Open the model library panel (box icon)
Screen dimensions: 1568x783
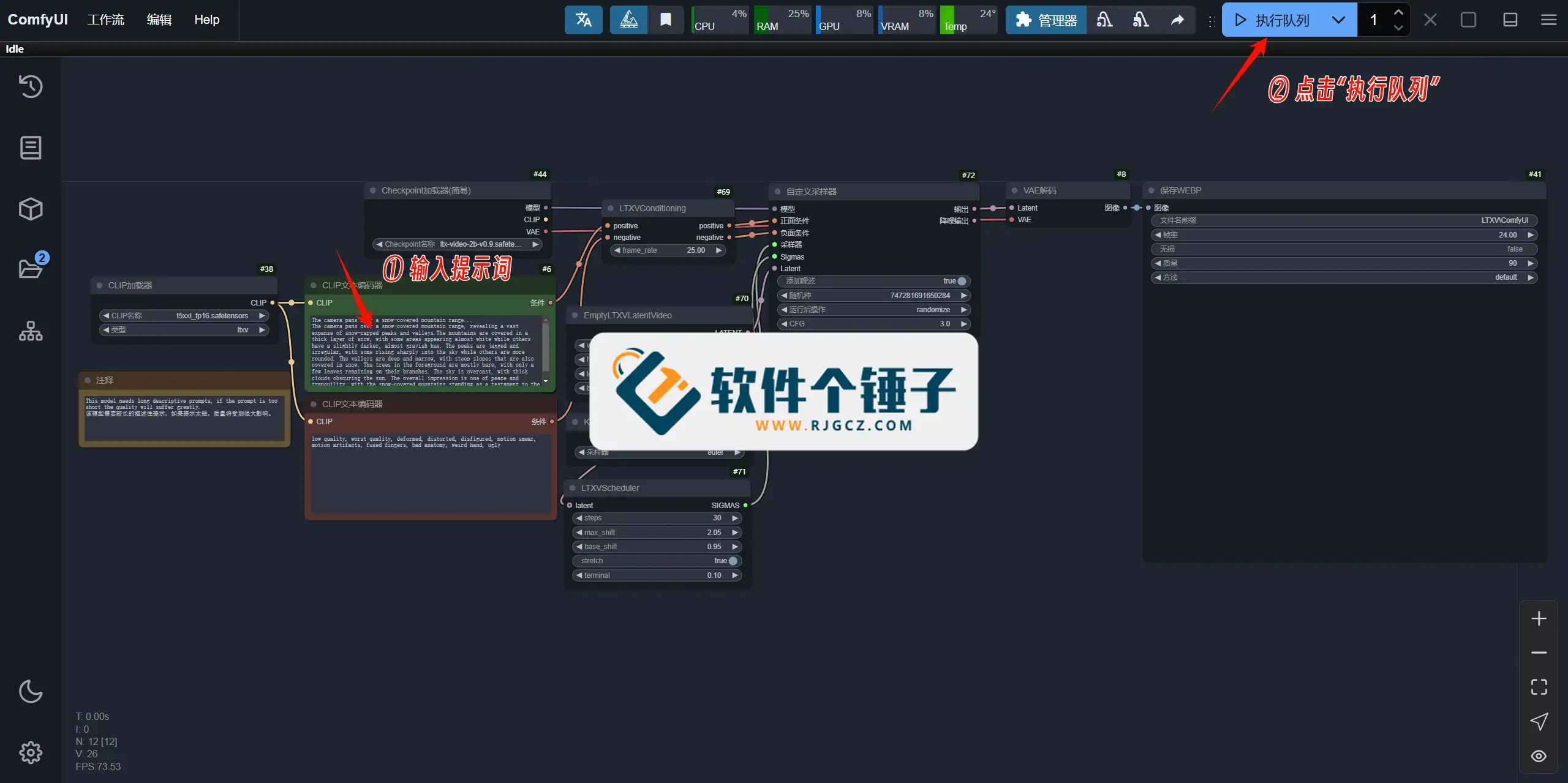click(30, 209)
